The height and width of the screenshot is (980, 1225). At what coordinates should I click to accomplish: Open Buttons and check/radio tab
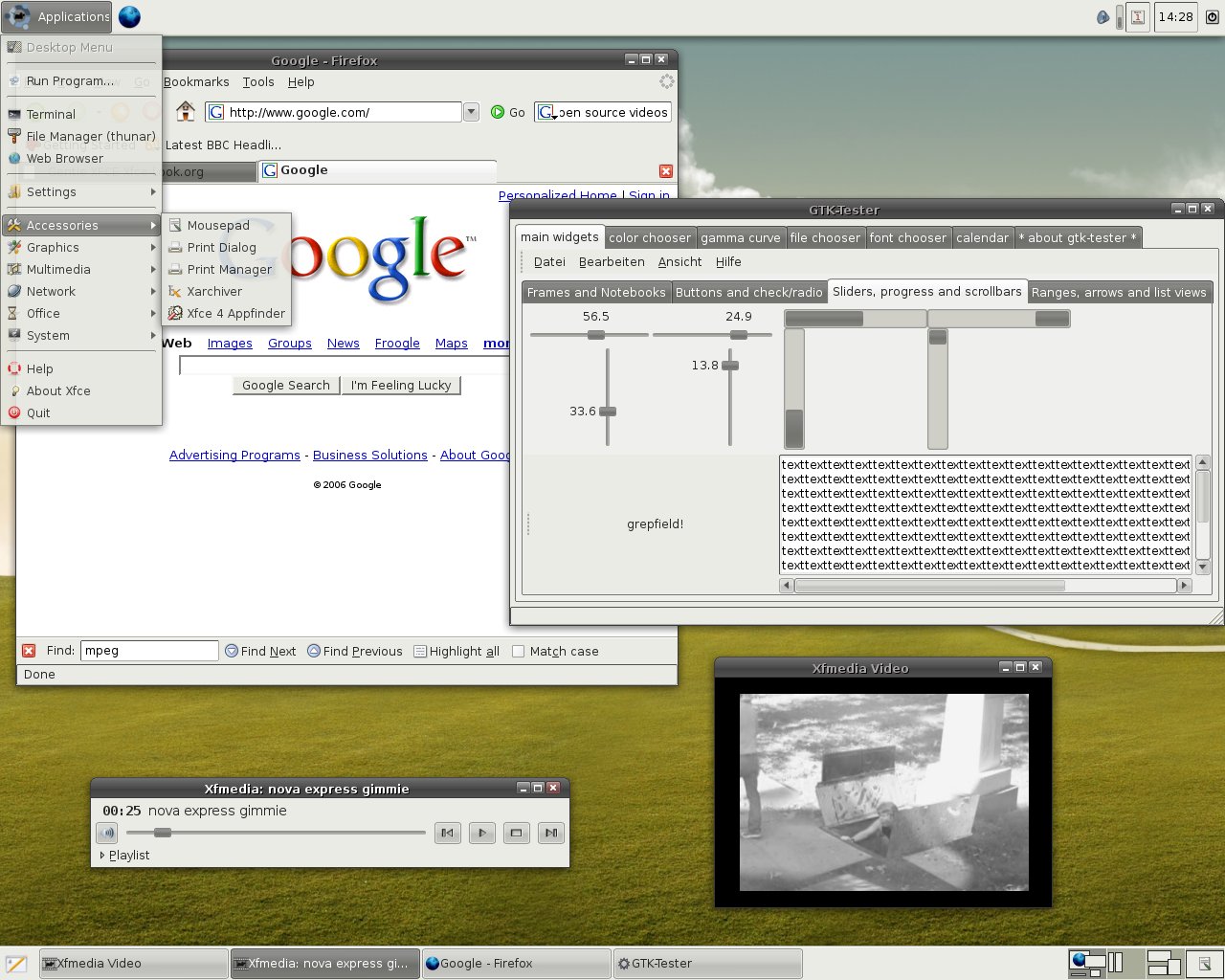(x=749, y=292)
